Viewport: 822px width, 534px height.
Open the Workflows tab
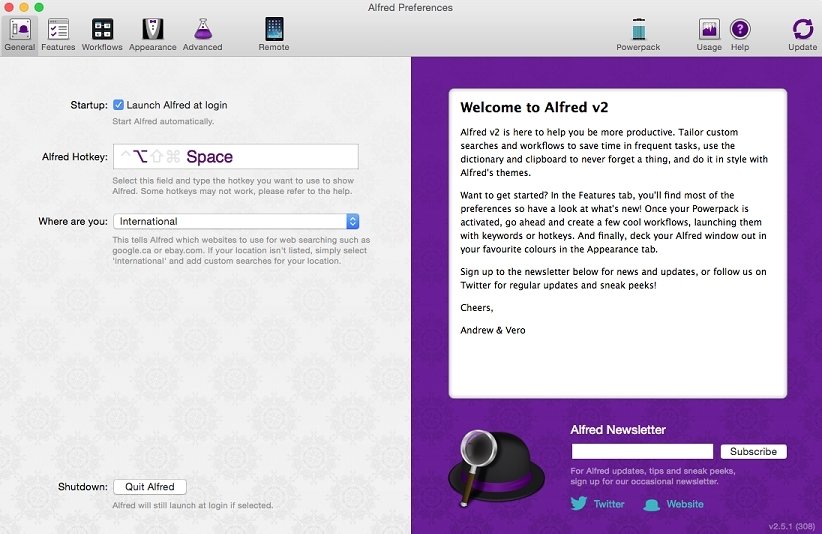click(102, 35)
